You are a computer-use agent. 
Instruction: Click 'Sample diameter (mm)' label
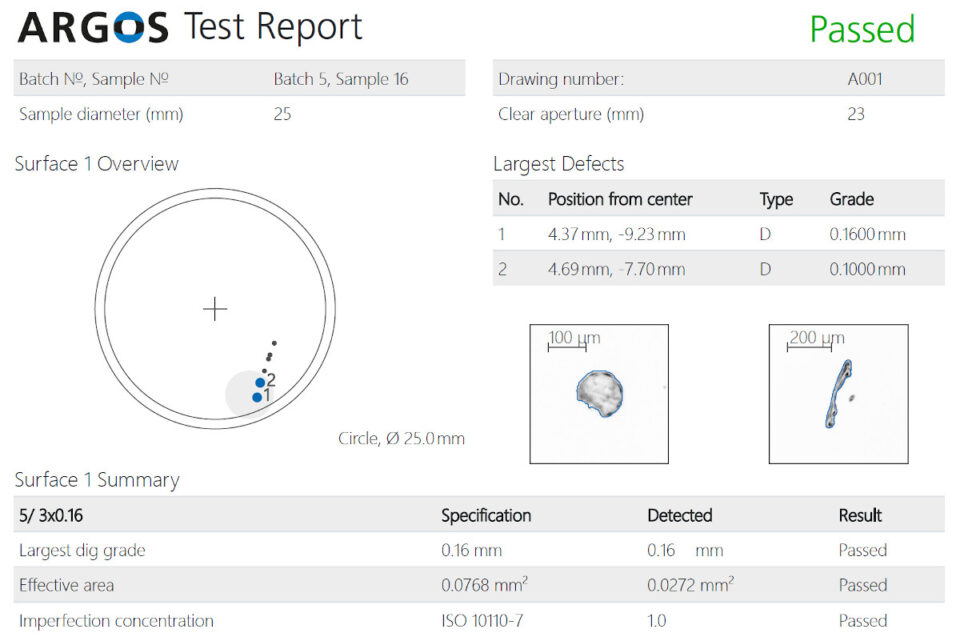point(101,114)
